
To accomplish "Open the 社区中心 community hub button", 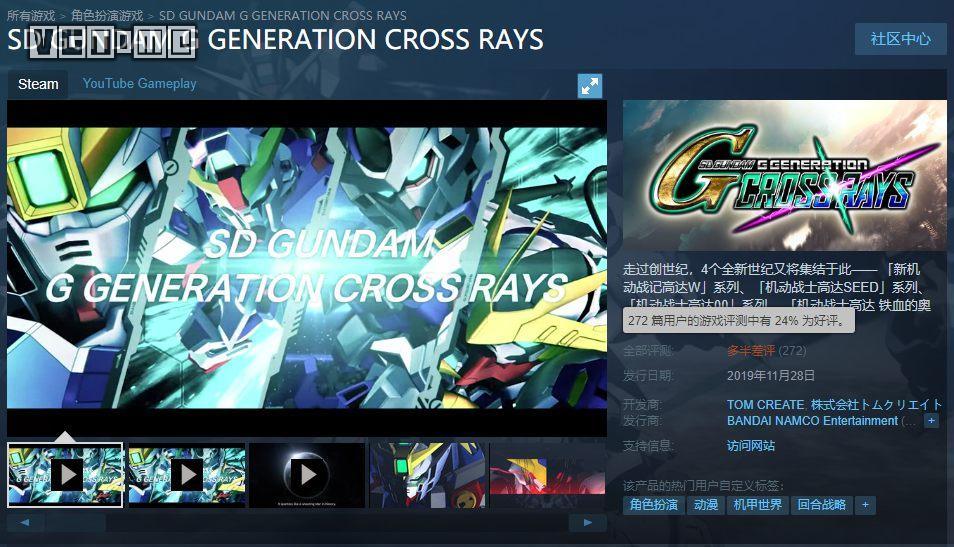I will [x=901, y=39].
